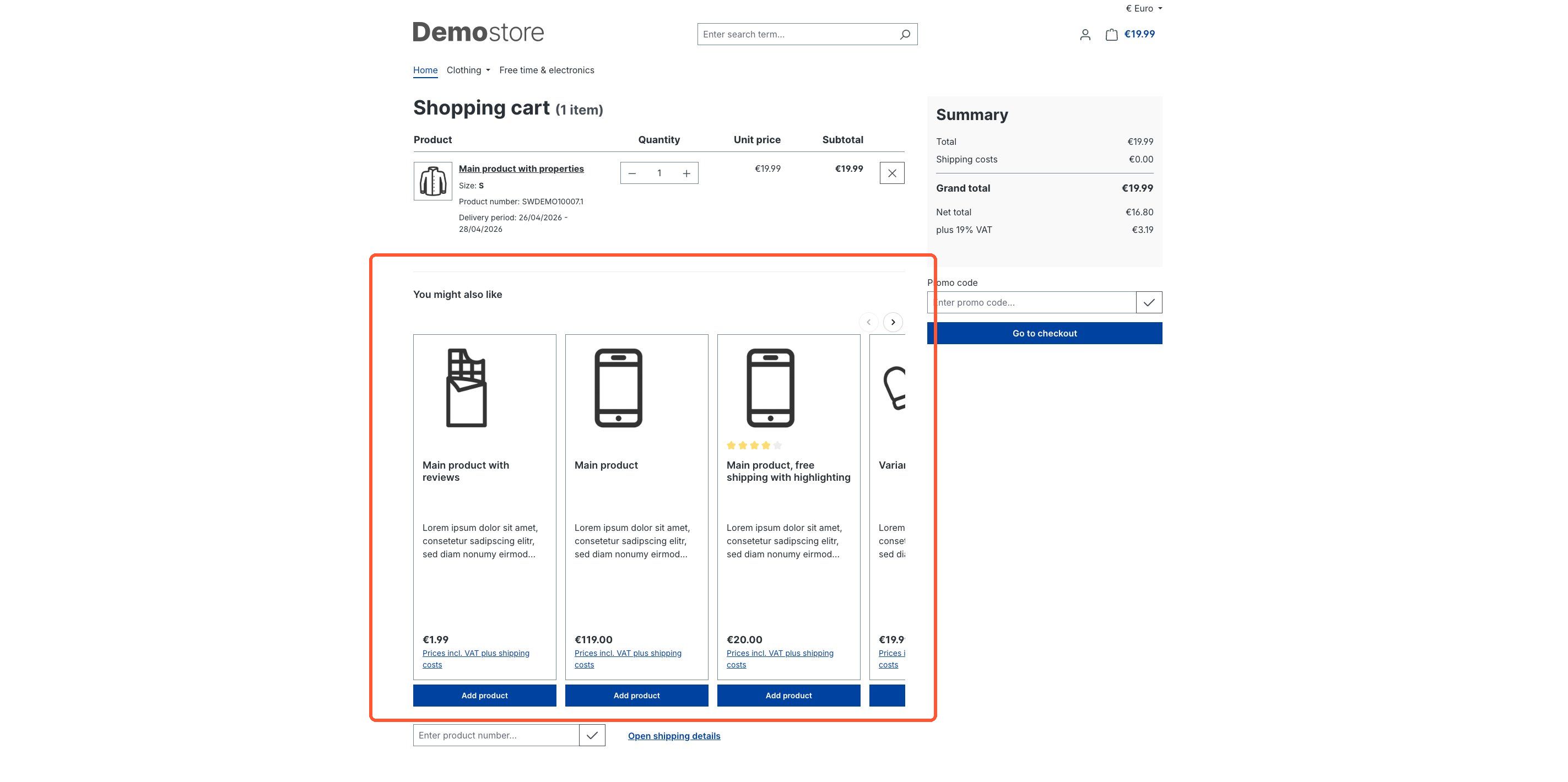Focus the product number field
1568x782 pixels.
tap(496, 735)
